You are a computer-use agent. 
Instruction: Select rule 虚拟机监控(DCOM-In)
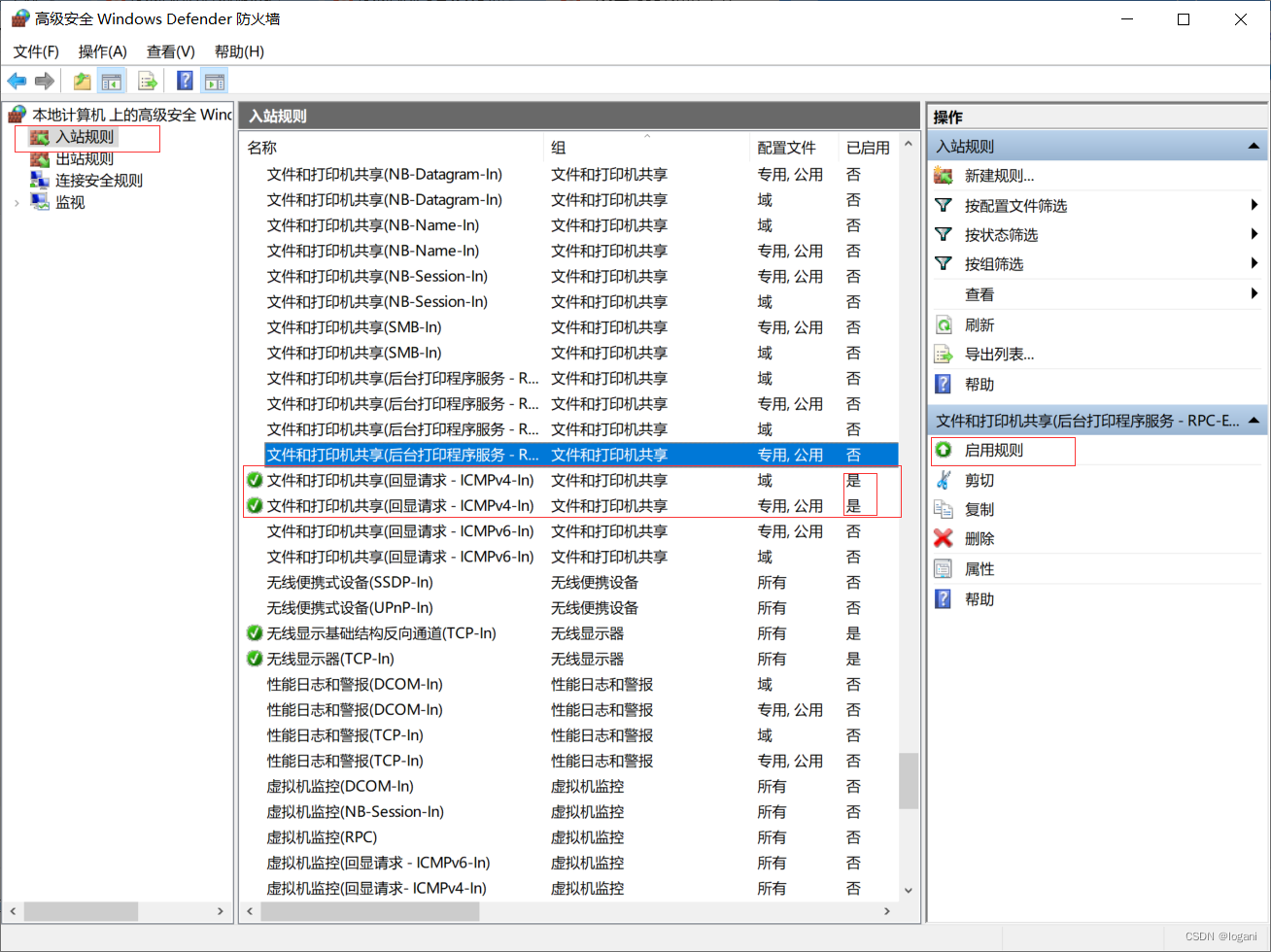pos(569,786)
